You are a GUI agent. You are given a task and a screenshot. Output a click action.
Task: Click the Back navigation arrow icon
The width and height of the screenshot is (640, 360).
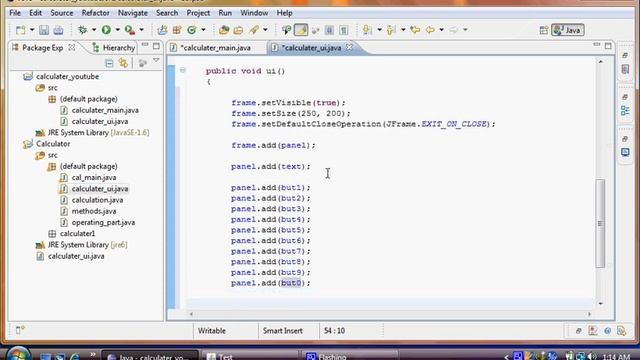pos(430,30)
